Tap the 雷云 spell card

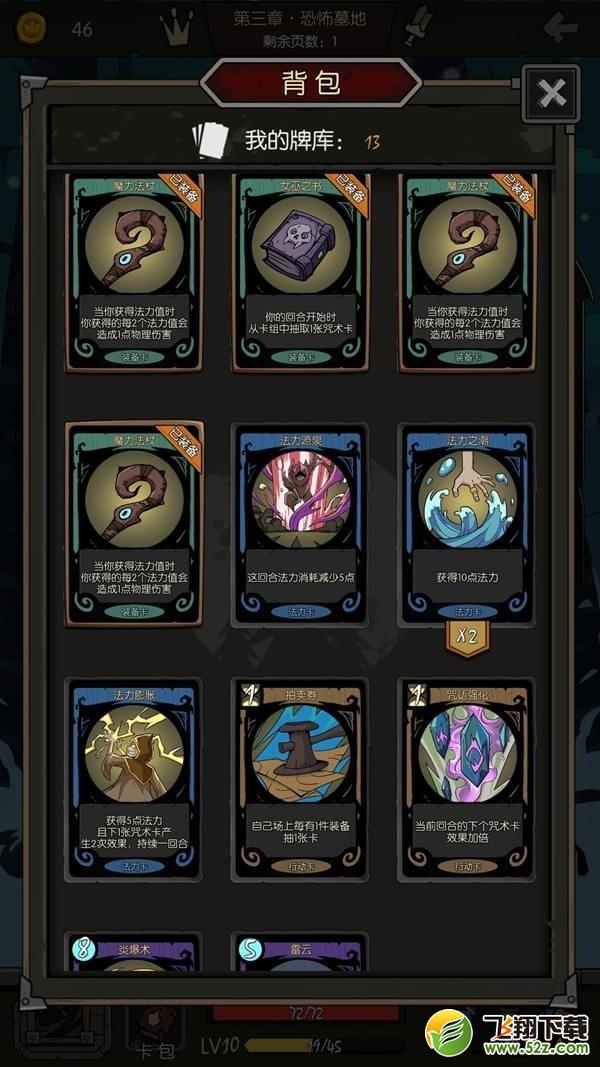pyautogui.click(x=301, y=951)
